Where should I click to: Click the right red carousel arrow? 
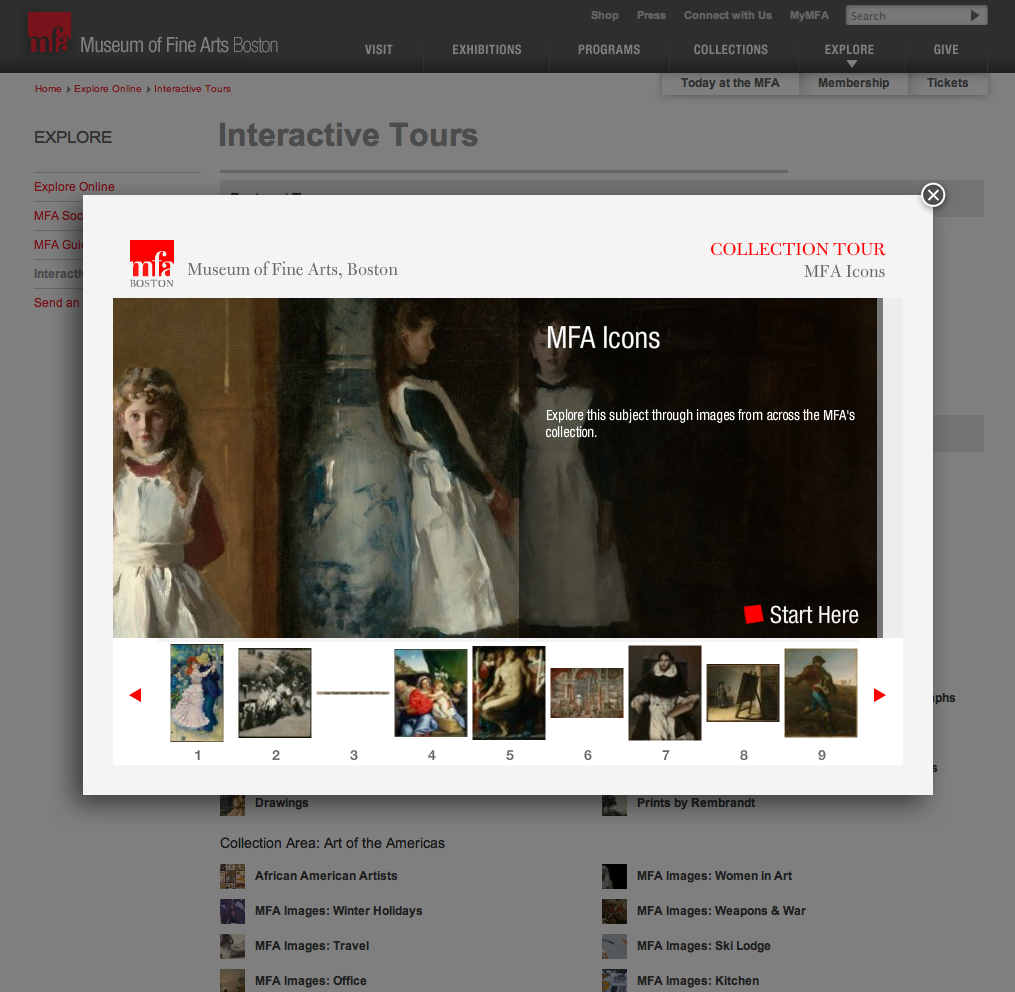click(880, 695)
